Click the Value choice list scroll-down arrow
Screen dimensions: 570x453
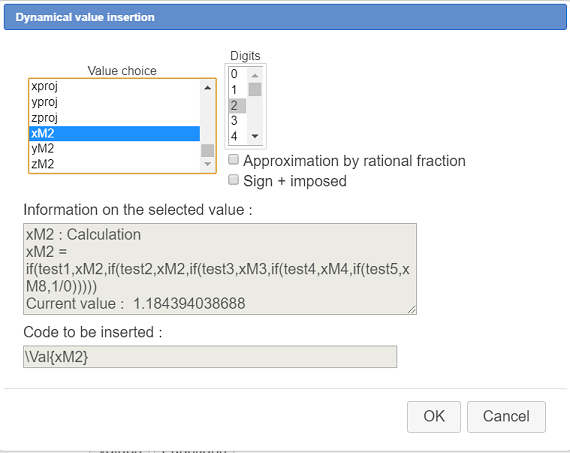click(208, 164)
